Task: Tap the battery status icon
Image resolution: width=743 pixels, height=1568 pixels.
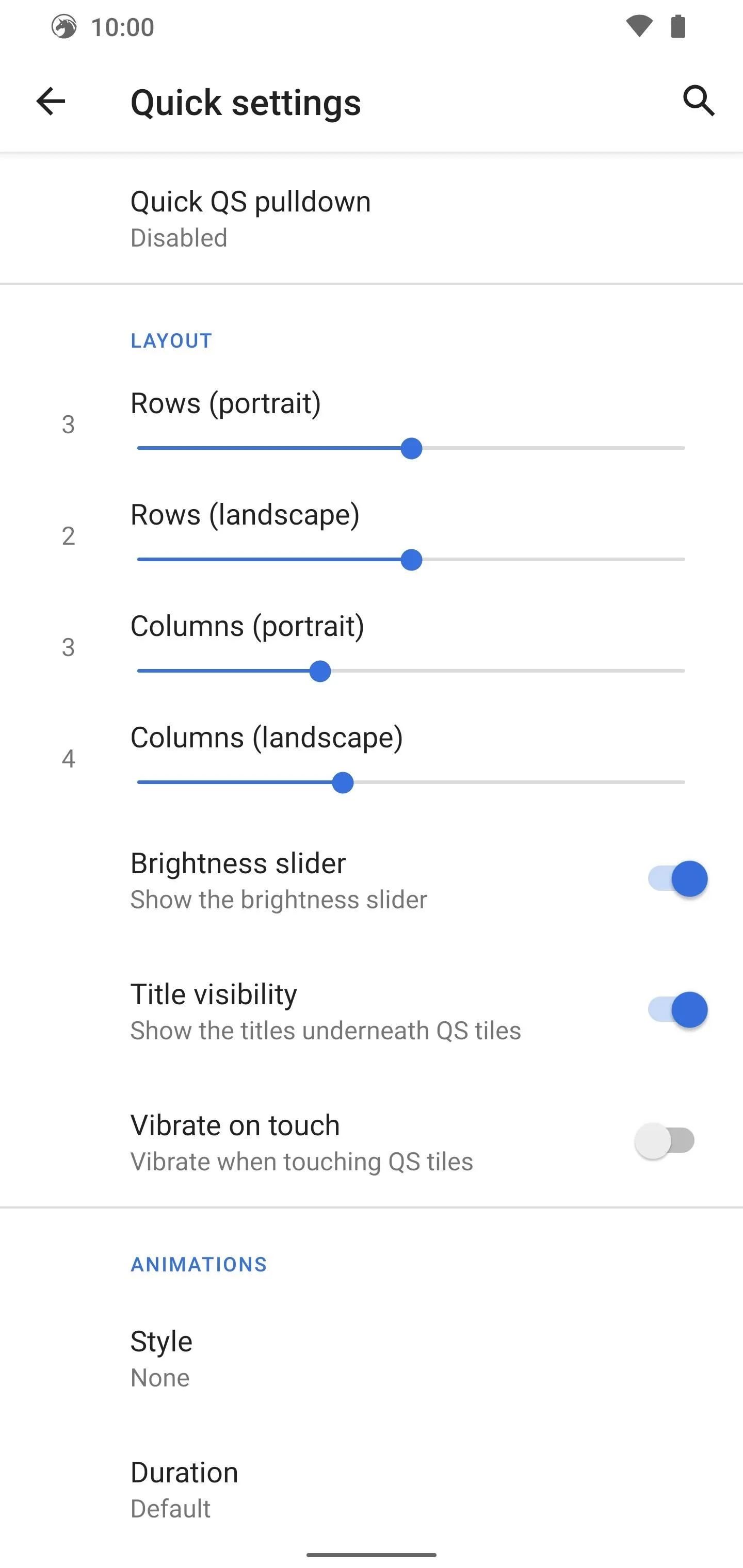Action: point(678,27)
